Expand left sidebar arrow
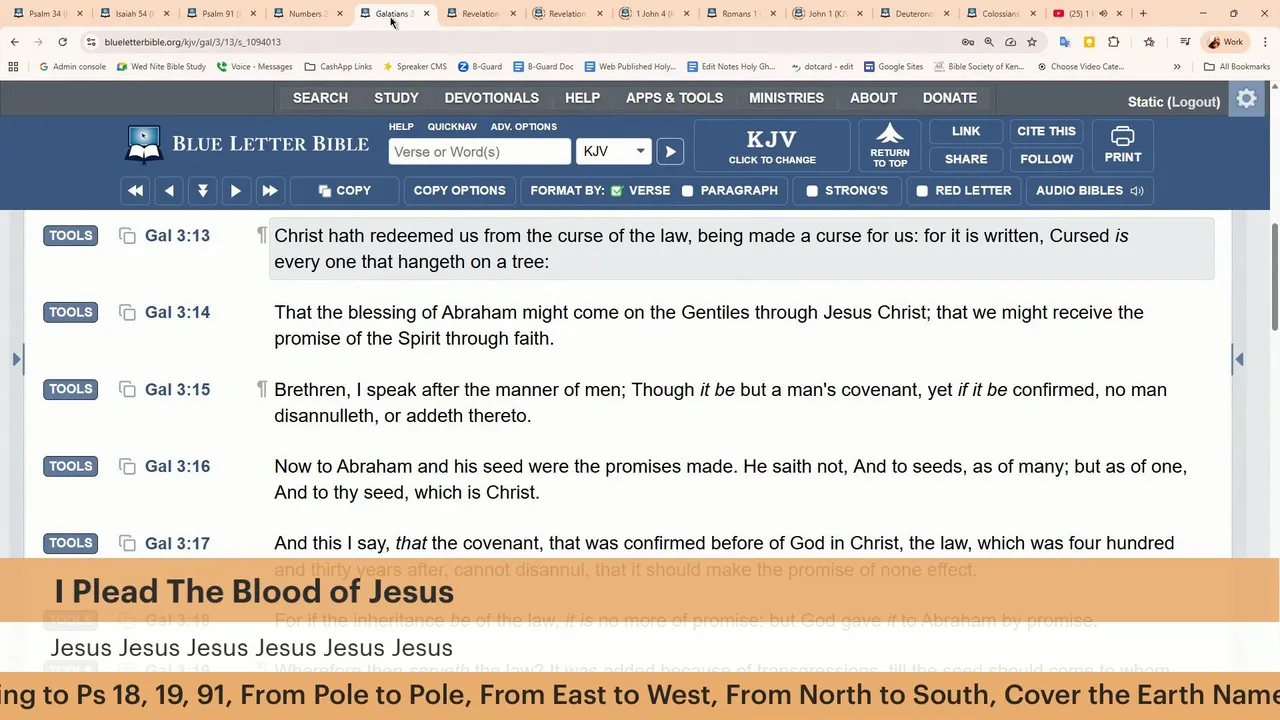Viewport: 1280px width, 720px height. pyautogui.click(x=17, y=358)
